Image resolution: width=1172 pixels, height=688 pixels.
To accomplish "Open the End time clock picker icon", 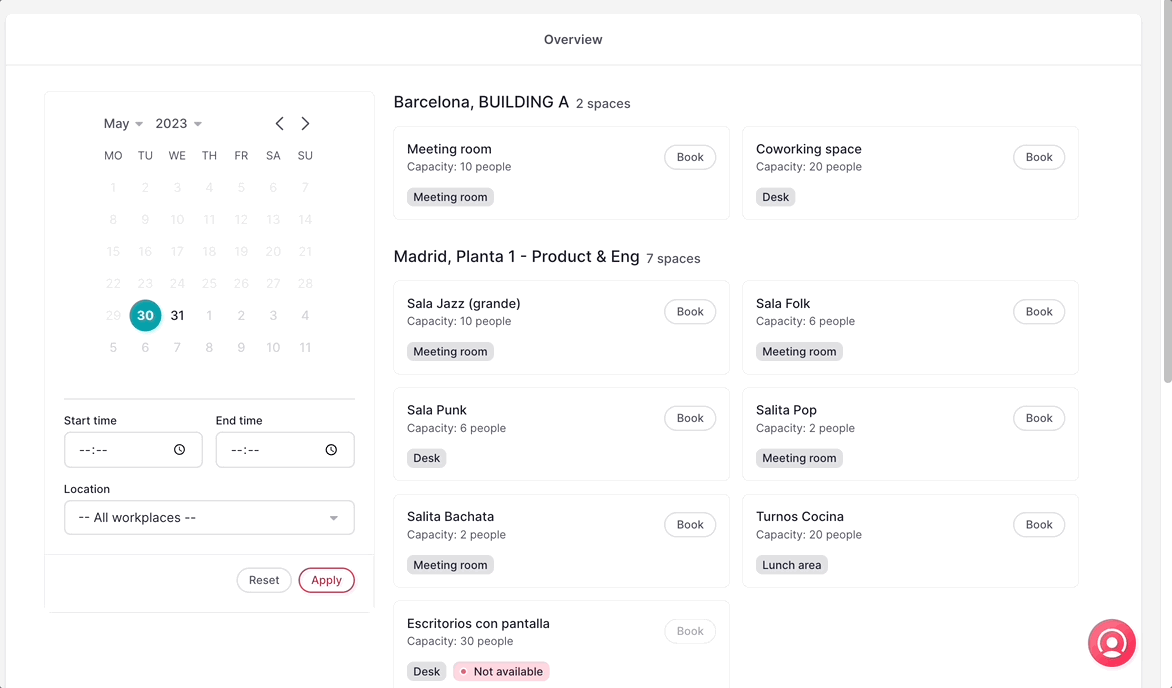I will pyautogui.click(x=331, y=450).
